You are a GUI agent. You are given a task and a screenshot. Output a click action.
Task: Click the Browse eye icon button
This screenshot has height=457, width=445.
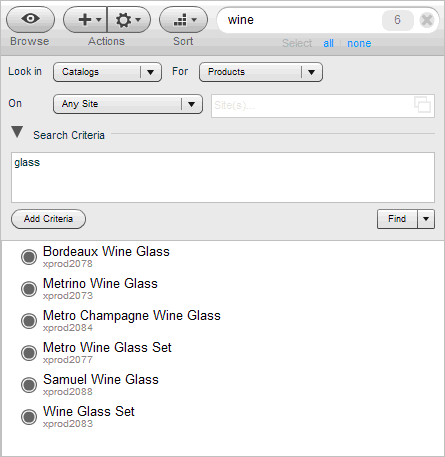point(30,19)
